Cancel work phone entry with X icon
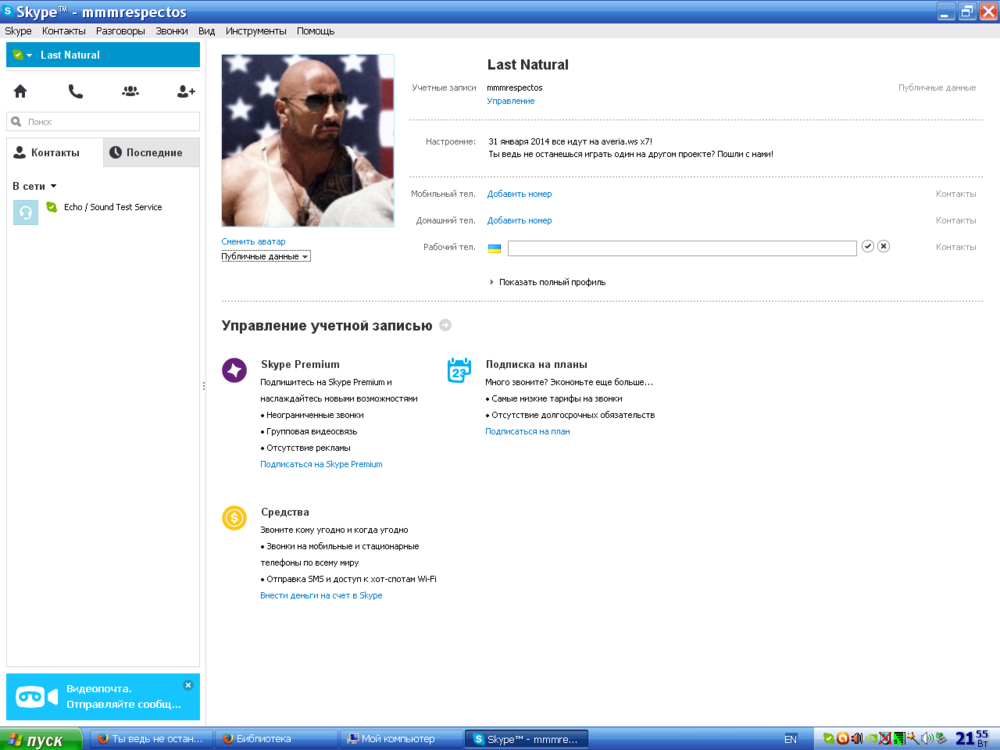Image resolution: width=1000 pixels, height=750 pixels. (884, 246)
